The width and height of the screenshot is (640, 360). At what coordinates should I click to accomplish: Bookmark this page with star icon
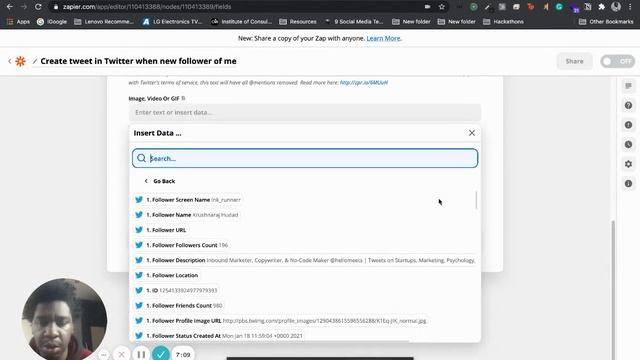(442, 7)
